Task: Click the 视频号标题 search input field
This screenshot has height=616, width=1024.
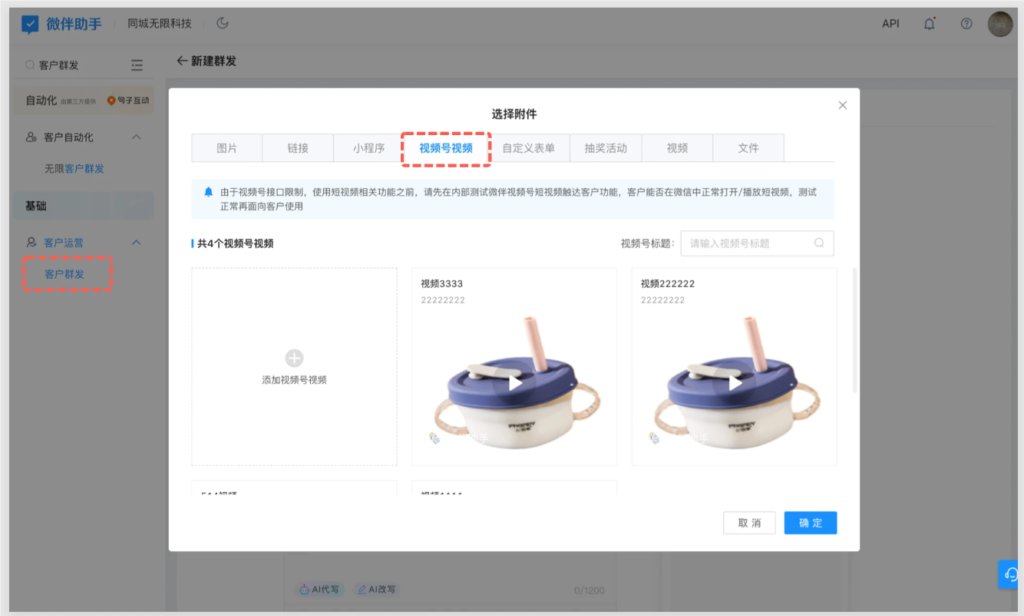Action: 748,243
